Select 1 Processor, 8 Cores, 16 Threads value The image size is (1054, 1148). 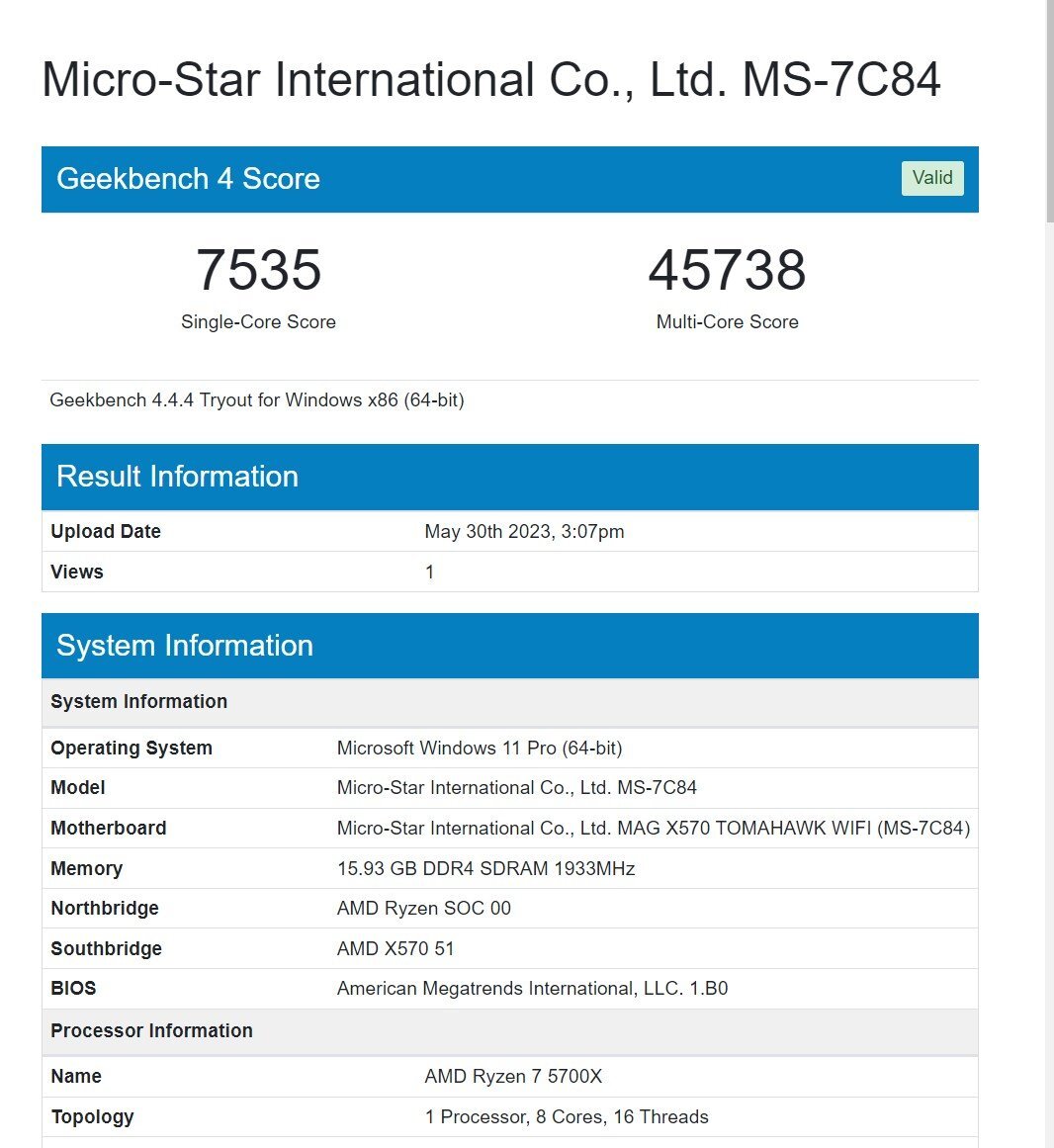coord(567,1116)
